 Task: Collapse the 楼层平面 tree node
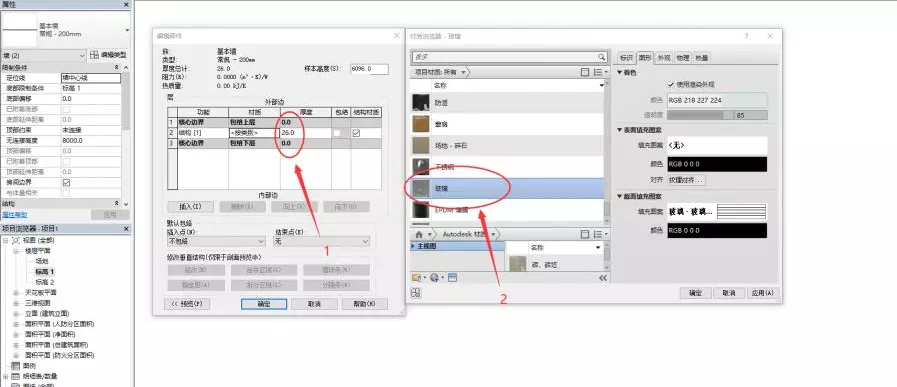click(x=15, y=250)
